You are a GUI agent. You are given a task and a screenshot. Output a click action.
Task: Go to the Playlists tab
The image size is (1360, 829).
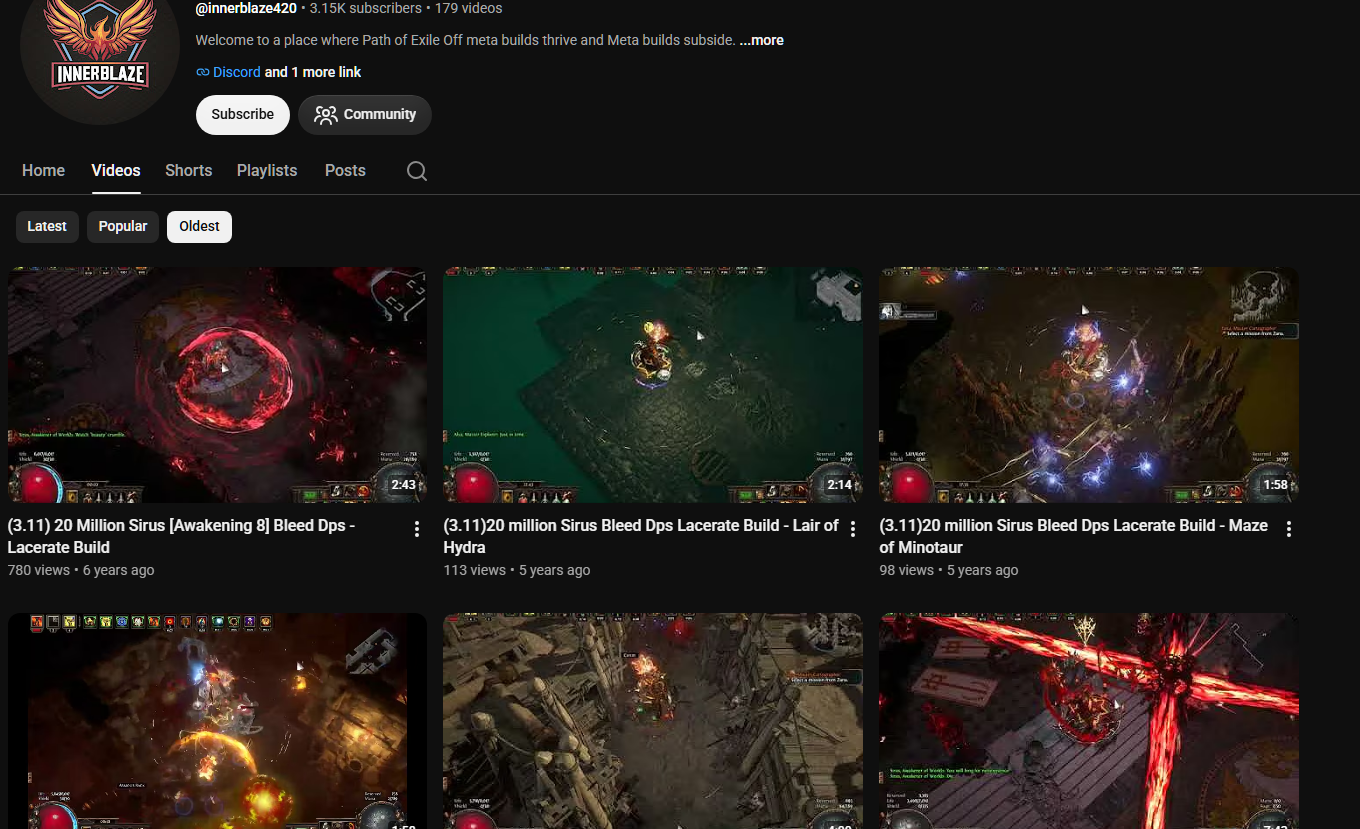coord(267,171)
